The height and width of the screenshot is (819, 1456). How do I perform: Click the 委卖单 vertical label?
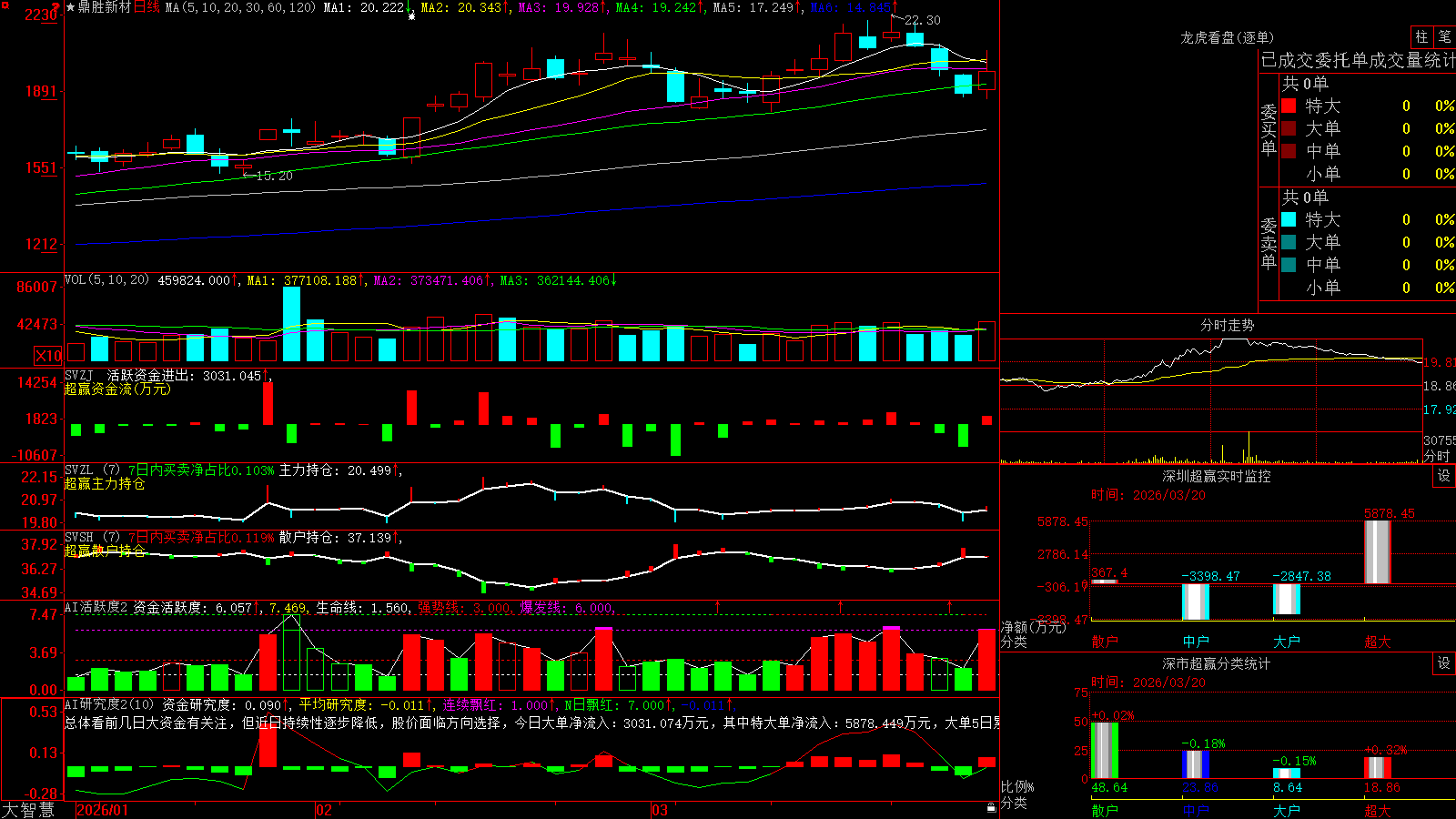tap(1269, 242)
